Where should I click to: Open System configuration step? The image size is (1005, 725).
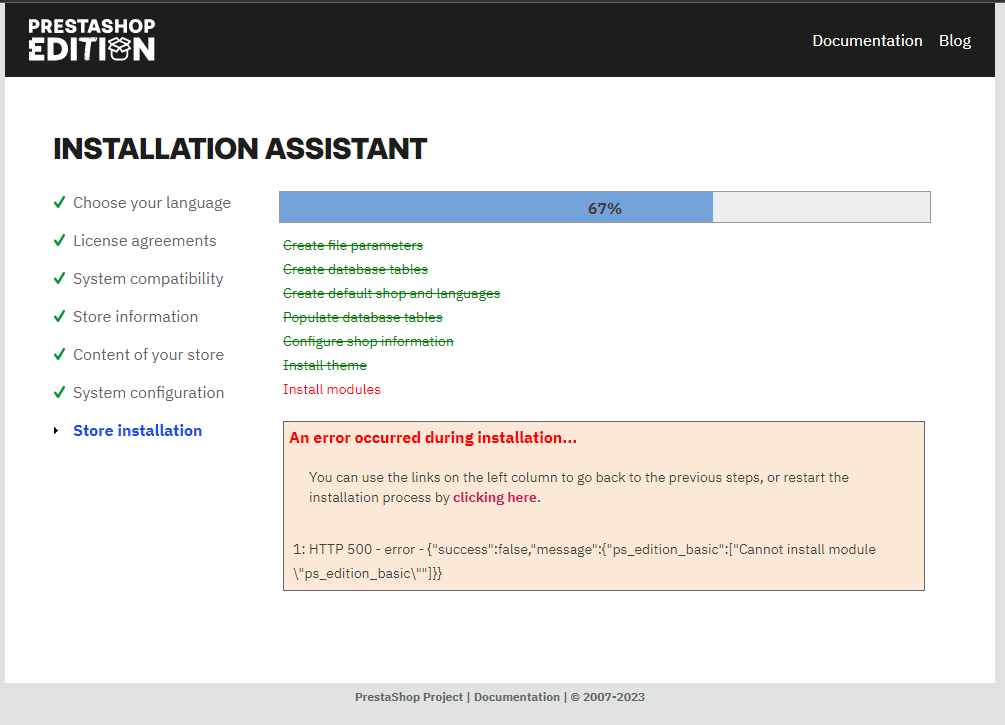[x=149, y=392]
